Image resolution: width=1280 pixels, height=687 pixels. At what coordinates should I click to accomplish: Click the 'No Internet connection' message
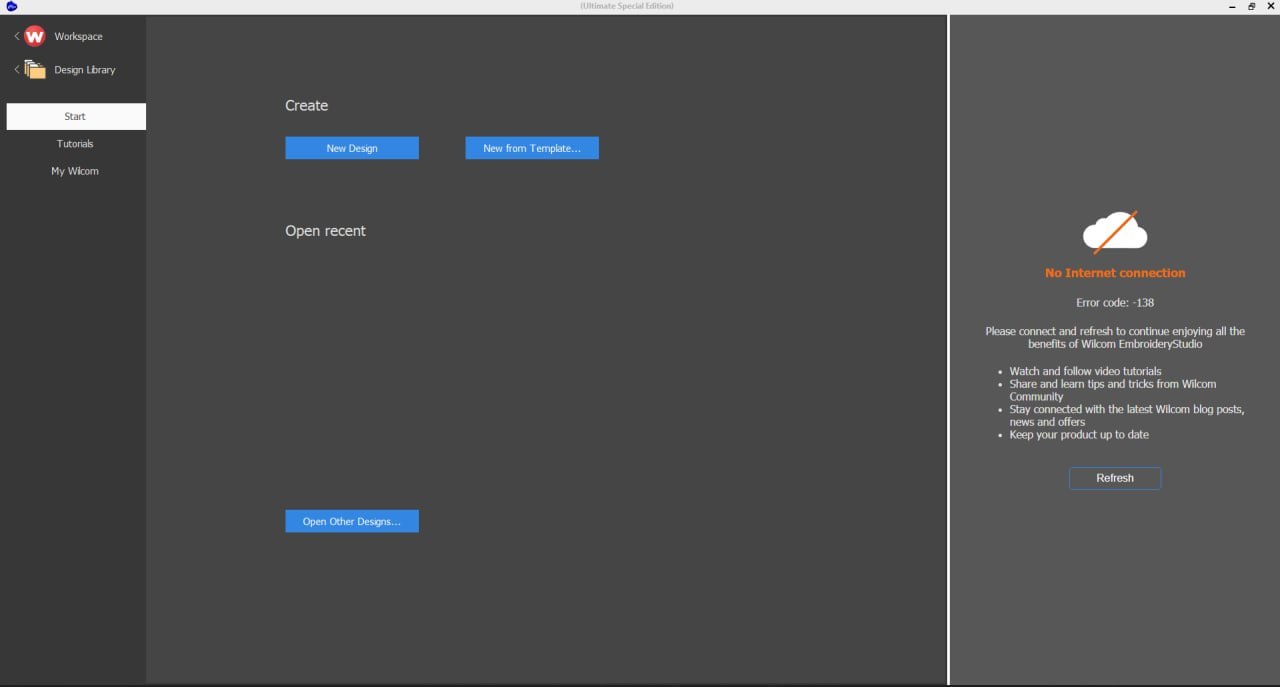pyautogui.click(x=1115, y=273)
